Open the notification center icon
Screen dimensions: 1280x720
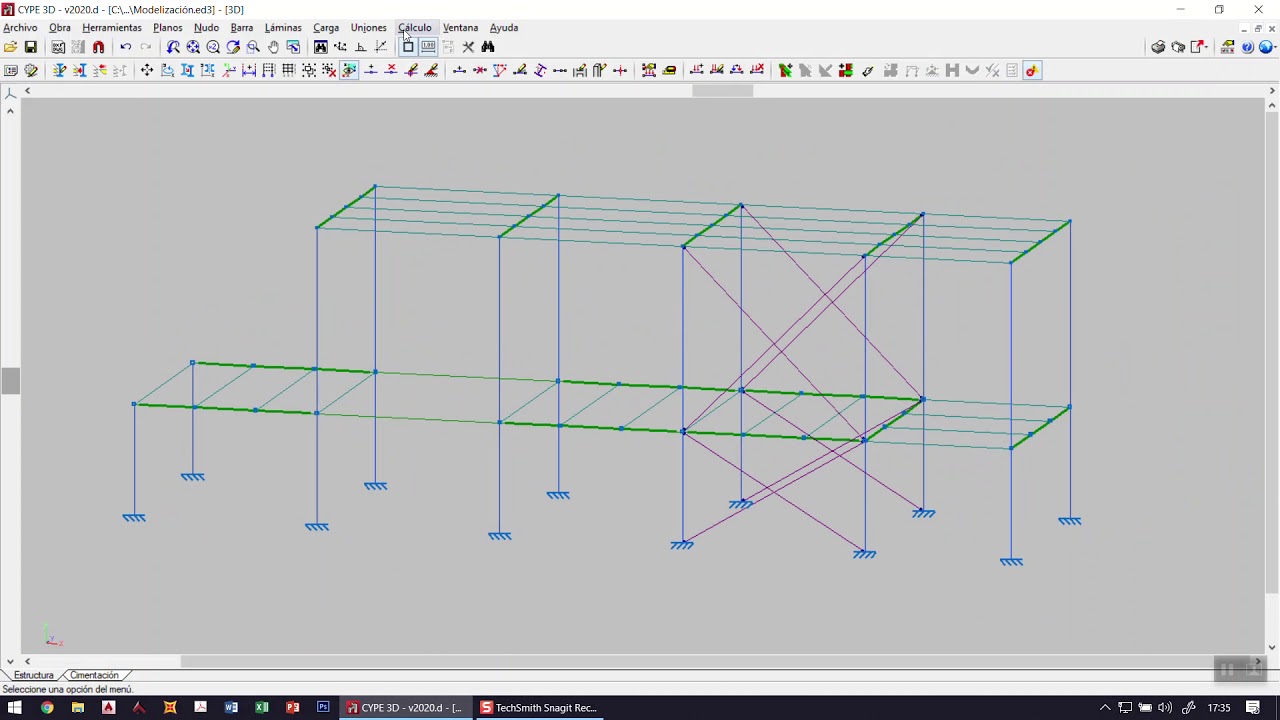(1253, 707)
